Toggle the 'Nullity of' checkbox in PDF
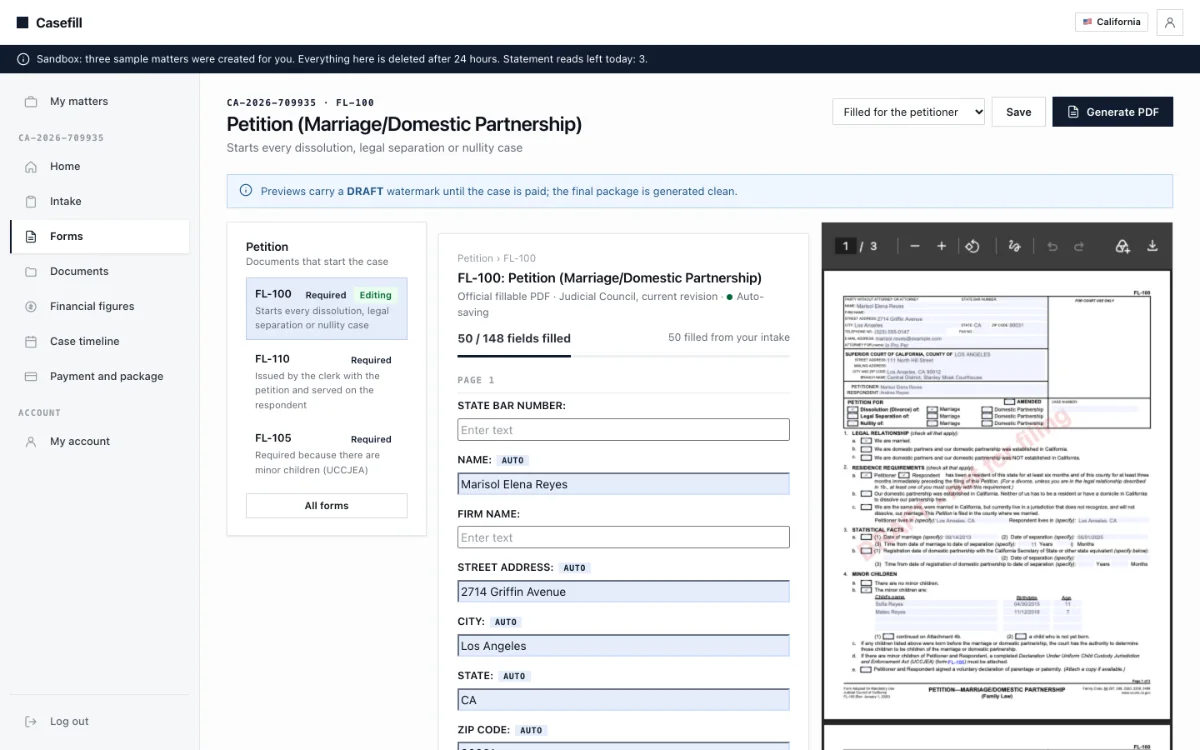Image resolution: width=1200 pixels, height=750 pixels. pyautogui.click(x=852, y=423)
